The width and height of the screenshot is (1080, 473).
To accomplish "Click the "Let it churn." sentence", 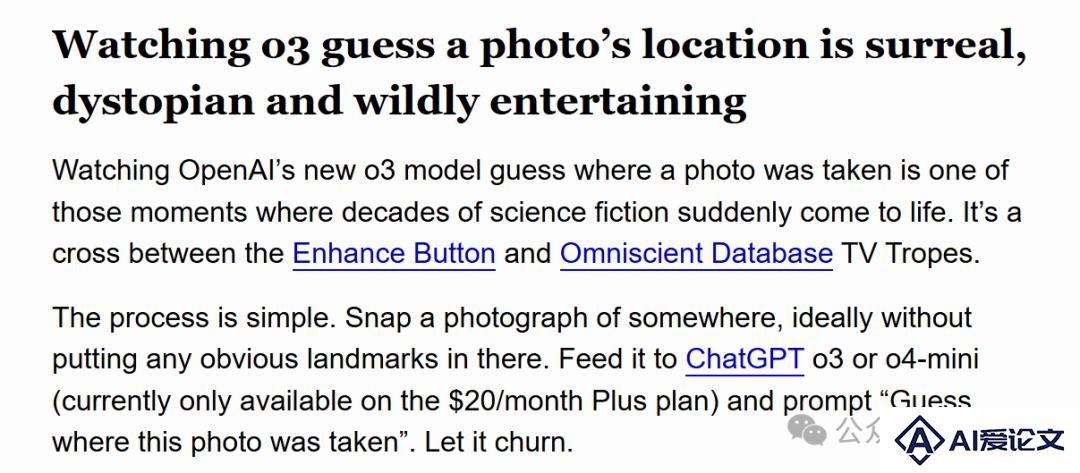I will [499, 442].
